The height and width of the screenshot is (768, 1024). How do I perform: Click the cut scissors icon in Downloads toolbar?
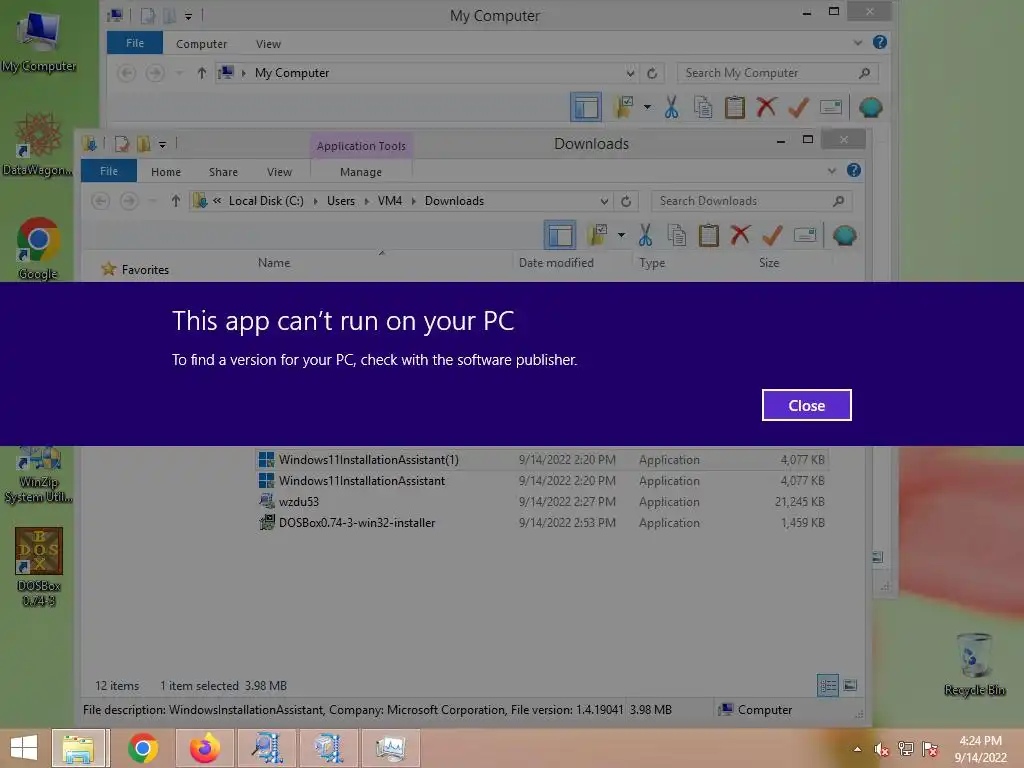click(645, 235)
